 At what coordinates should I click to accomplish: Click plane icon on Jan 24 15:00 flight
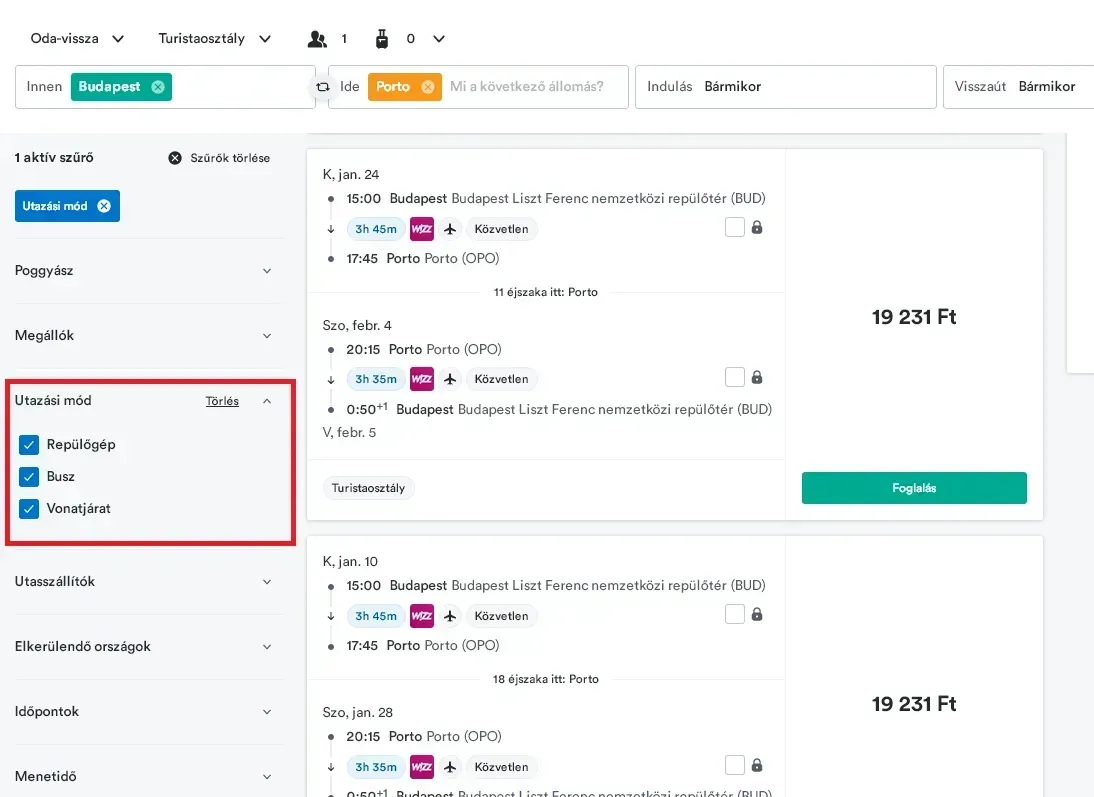point(450,229)
